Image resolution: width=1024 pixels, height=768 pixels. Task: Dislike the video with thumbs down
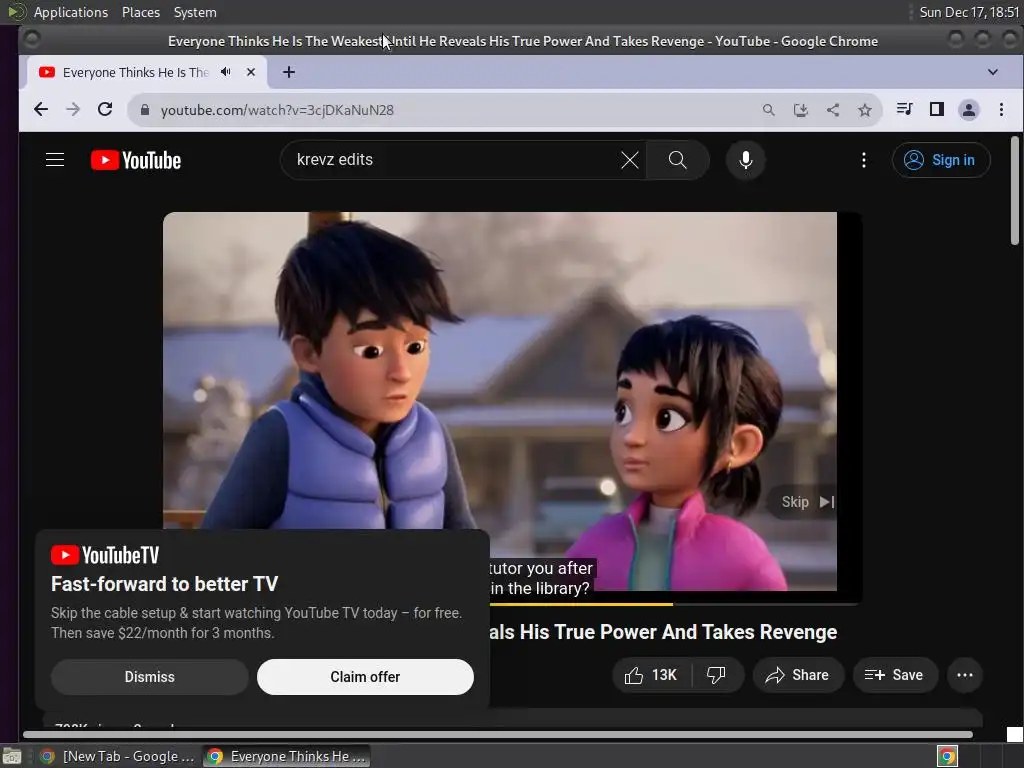(716, 675)
